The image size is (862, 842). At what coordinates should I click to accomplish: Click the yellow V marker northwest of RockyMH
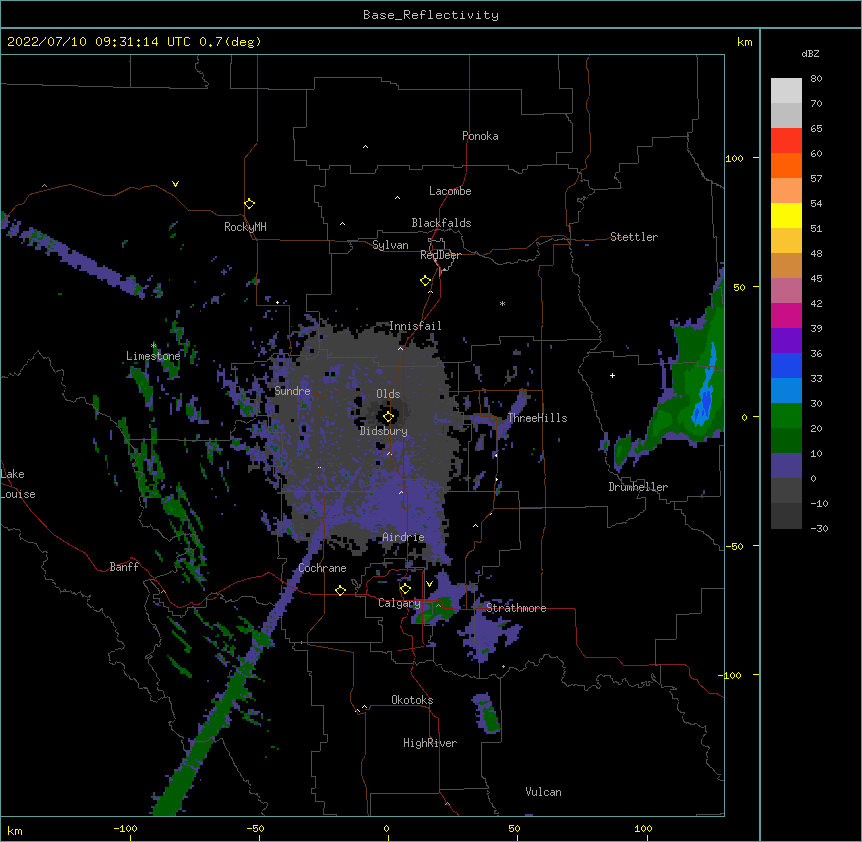(x=175, y=184)
